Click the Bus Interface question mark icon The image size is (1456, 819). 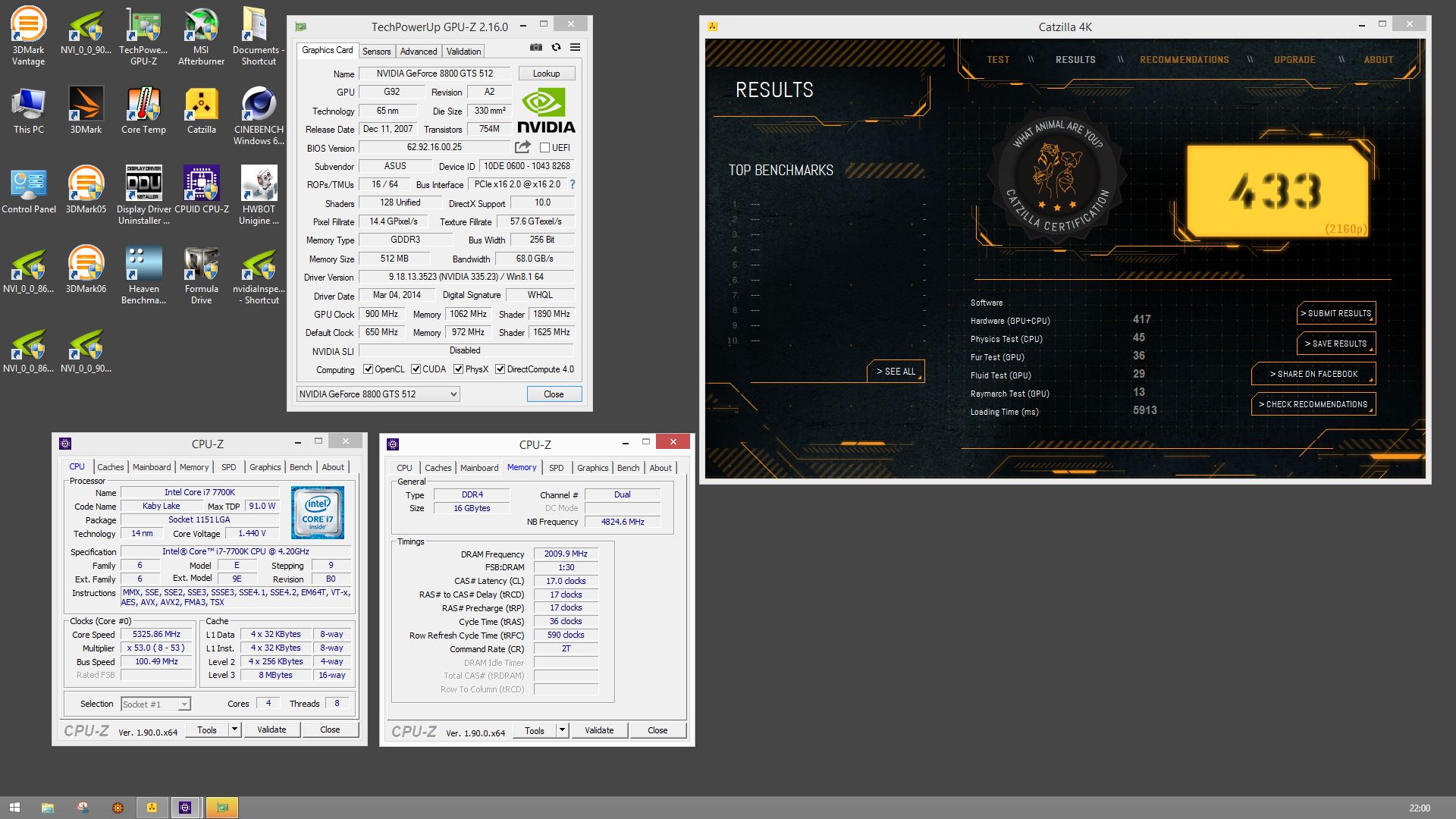point(573,184)
